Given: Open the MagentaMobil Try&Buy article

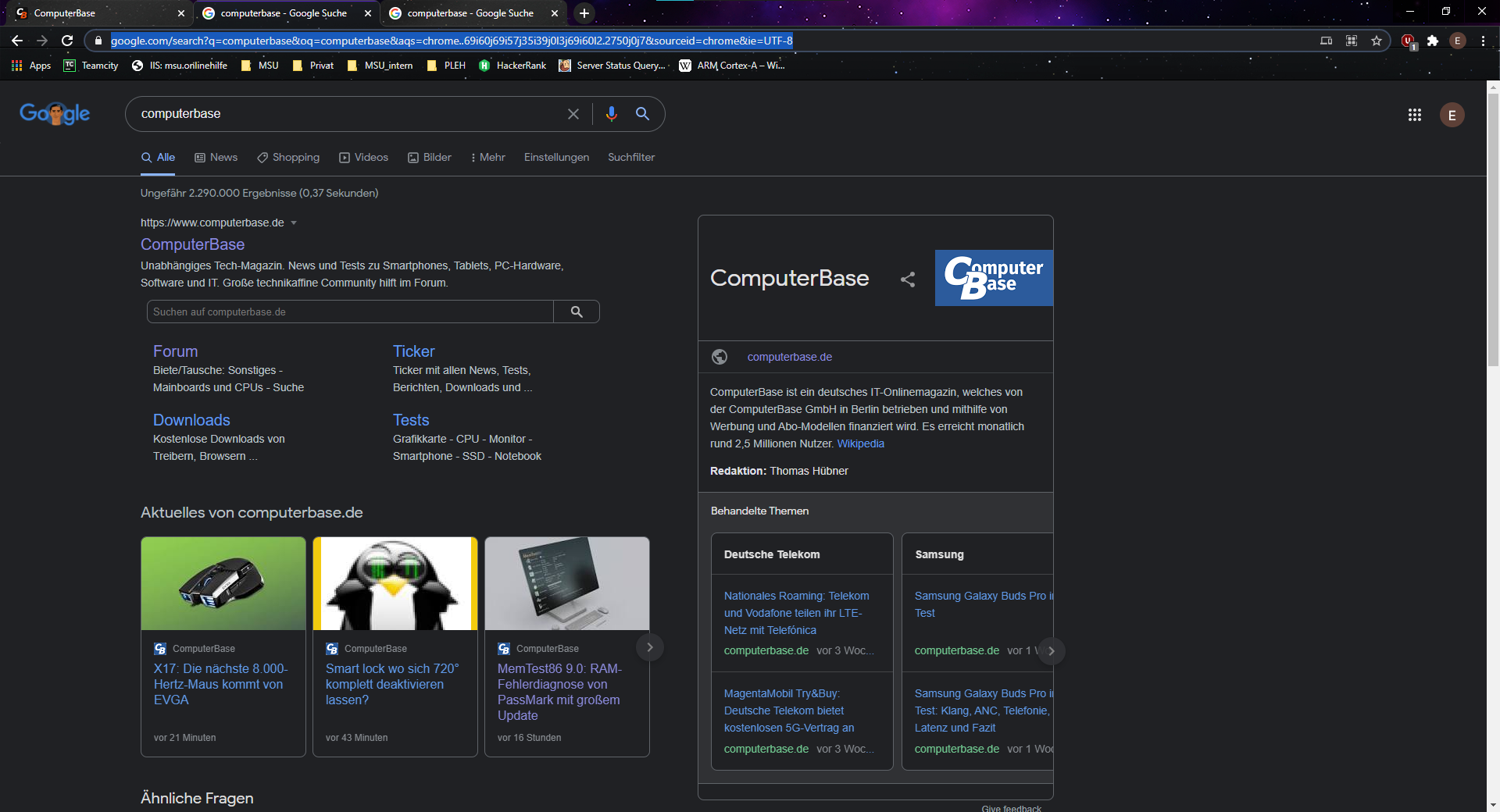Looking at the screenshot, I should (x=788, y=710).
